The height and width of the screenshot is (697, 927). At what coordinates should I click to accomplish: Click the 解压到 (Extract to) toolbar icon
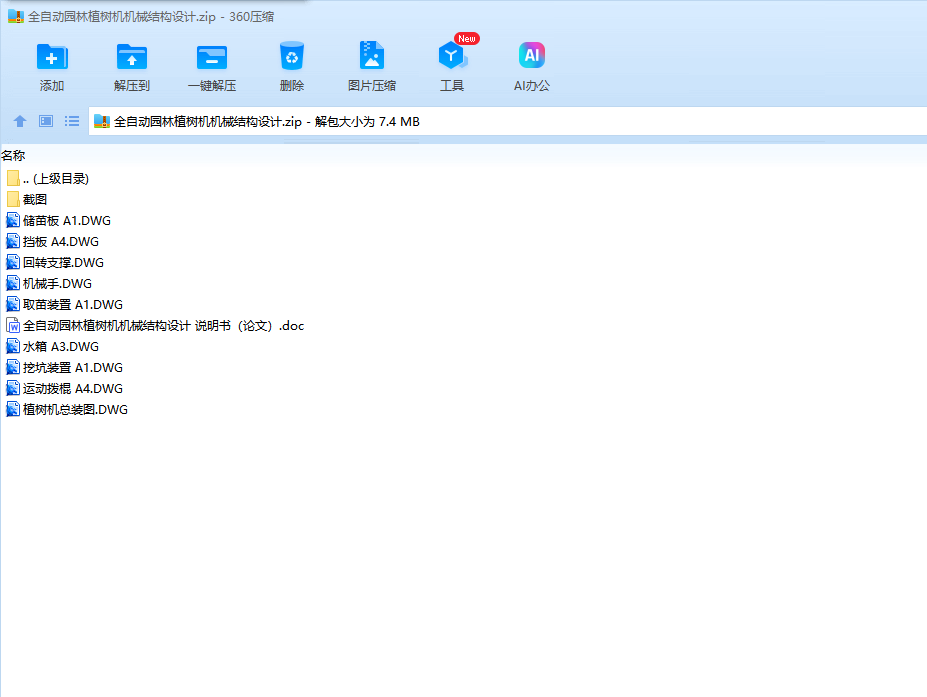click(132, 57)
